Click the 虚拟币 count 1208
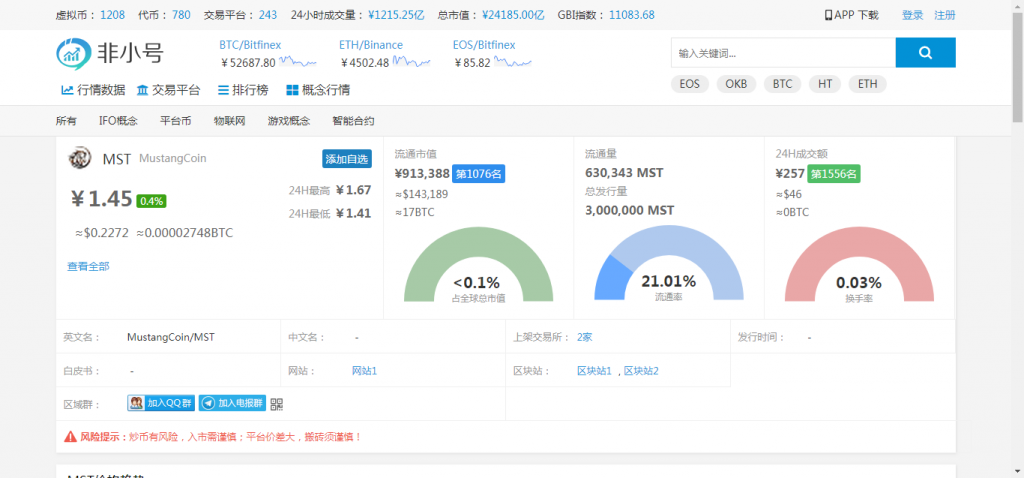This screenshot has height=478, width=1024. tap(112, 15)
